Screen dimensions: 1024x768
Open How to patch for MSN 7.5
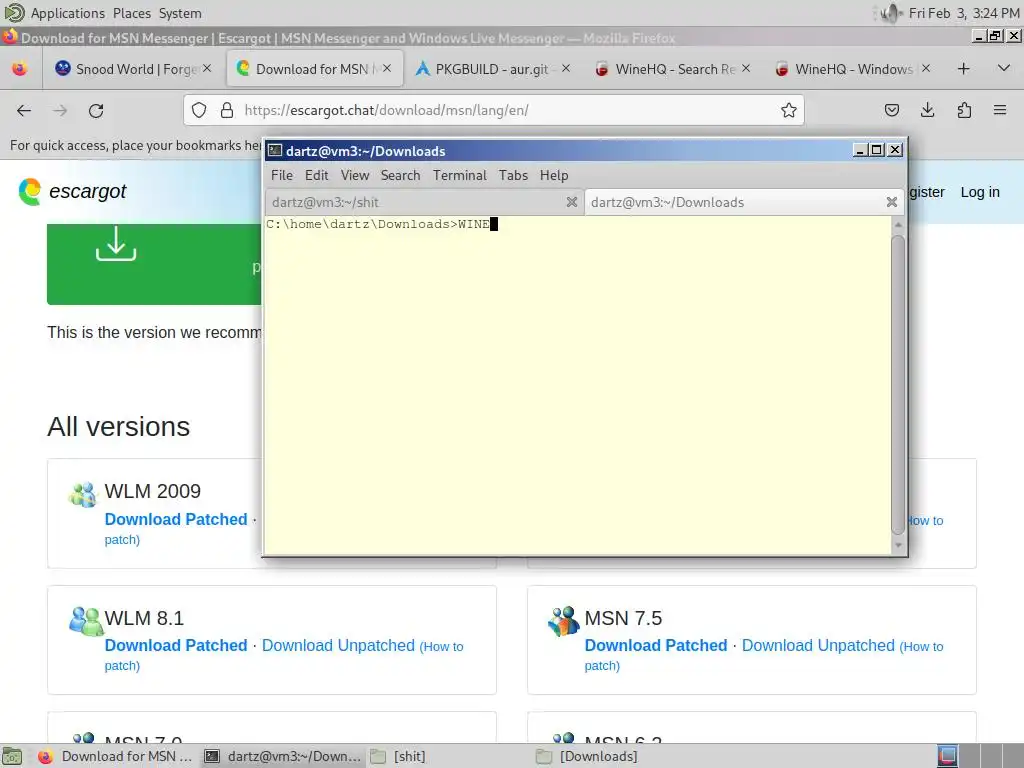pos(921,647)
